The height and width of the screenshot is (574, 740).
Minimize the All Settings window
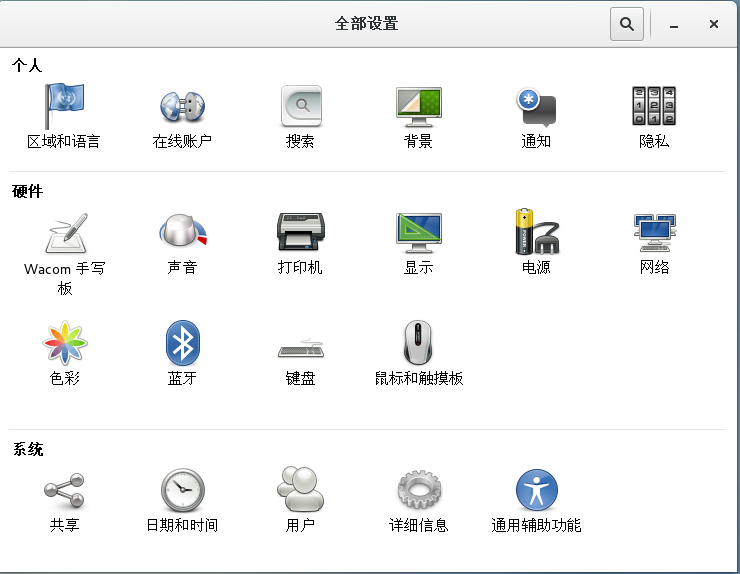coord(674,24)
